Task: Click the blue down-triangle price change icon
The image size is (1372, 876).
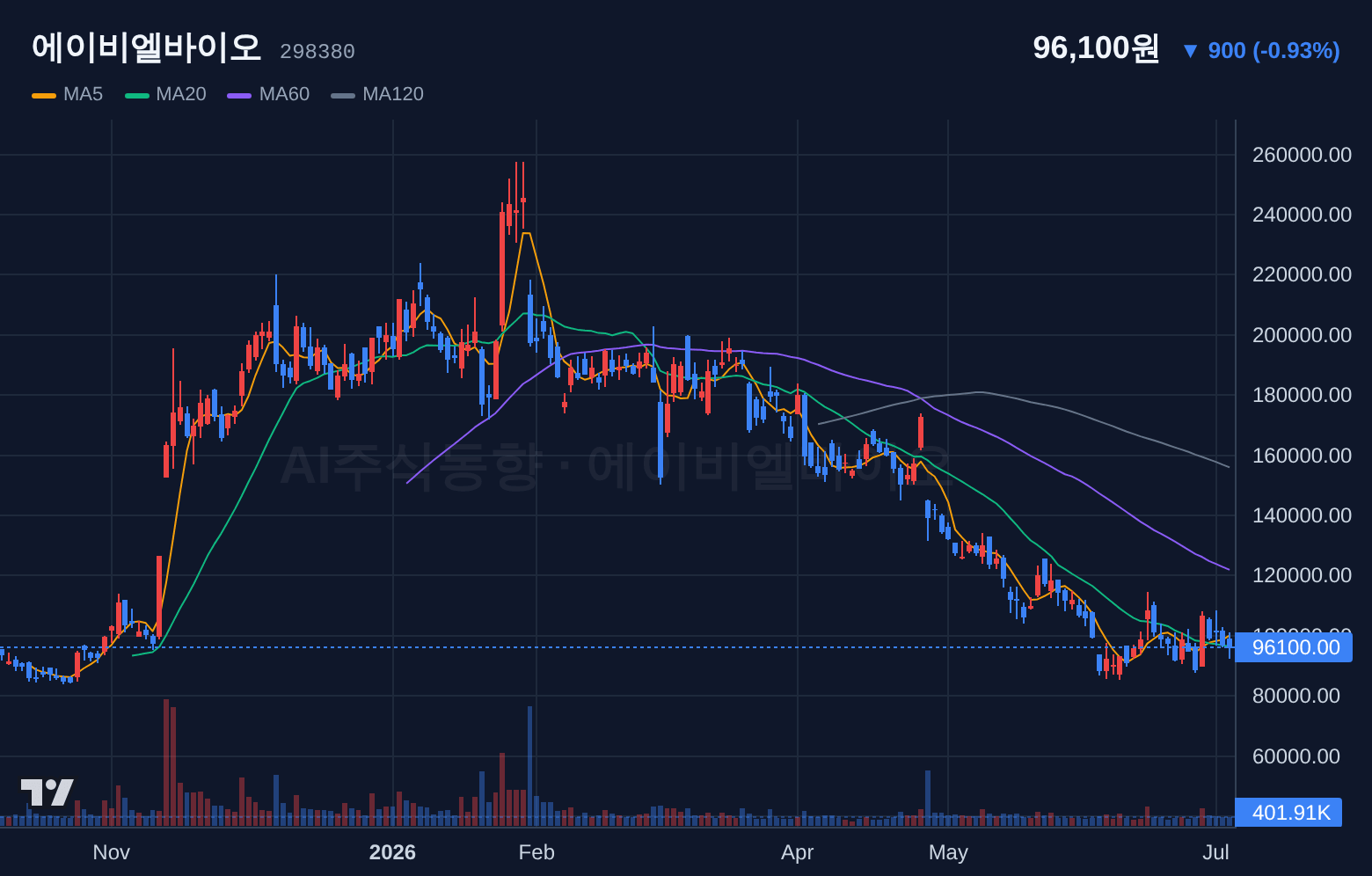Action: tap(1190, 51)
